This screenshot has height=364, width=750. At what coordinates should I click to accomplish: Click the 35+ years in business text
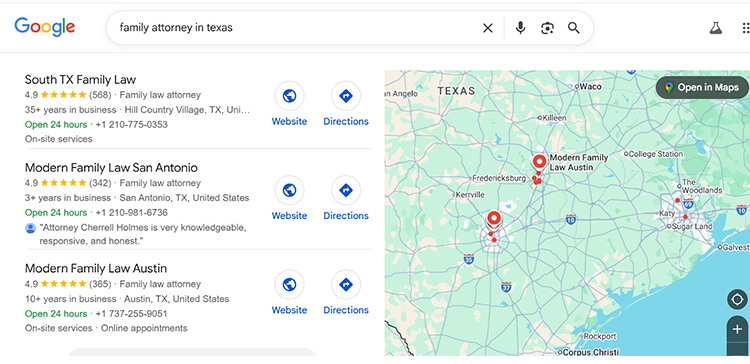tap(70, 110)
